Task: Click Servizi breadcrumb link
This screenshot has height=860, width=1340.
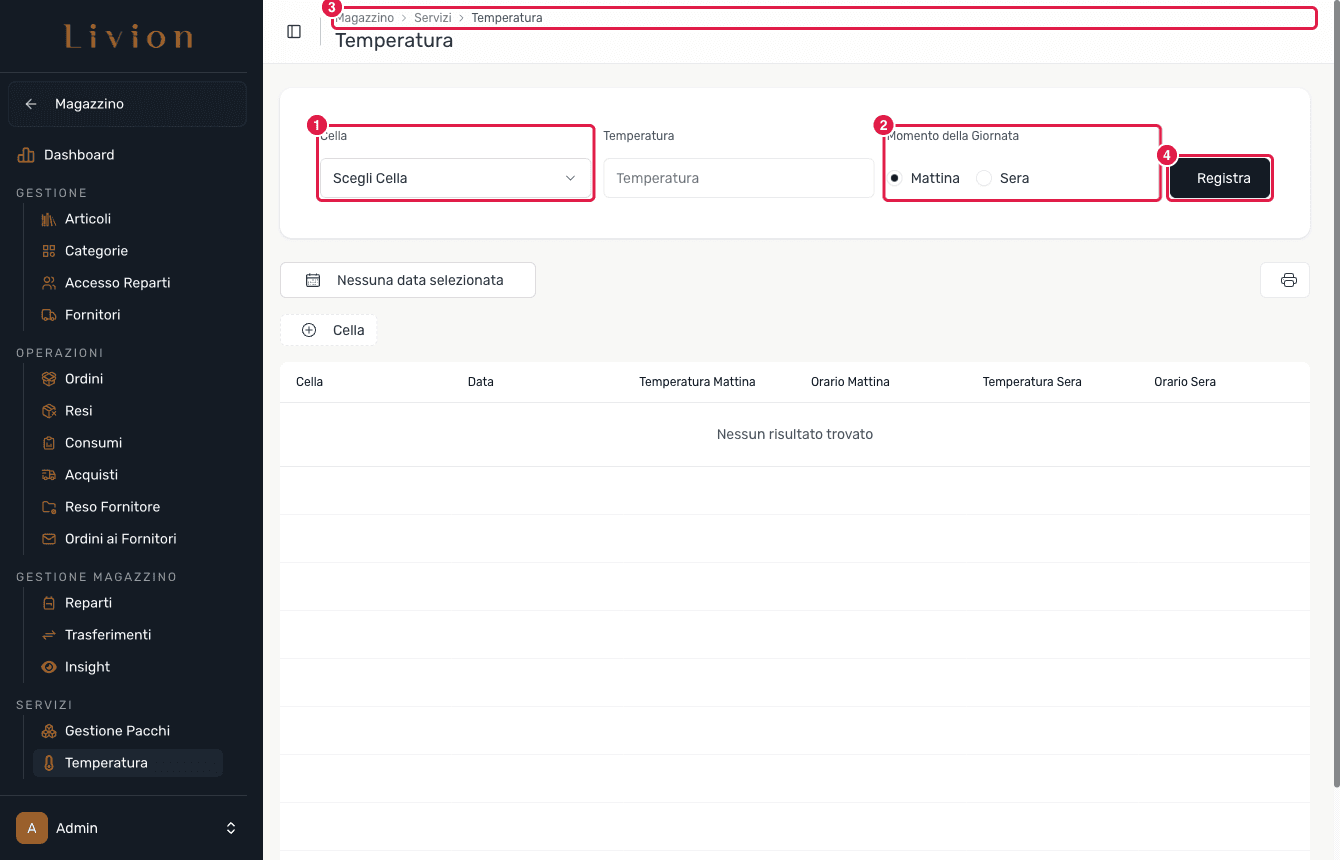Action: click(433, 18)
